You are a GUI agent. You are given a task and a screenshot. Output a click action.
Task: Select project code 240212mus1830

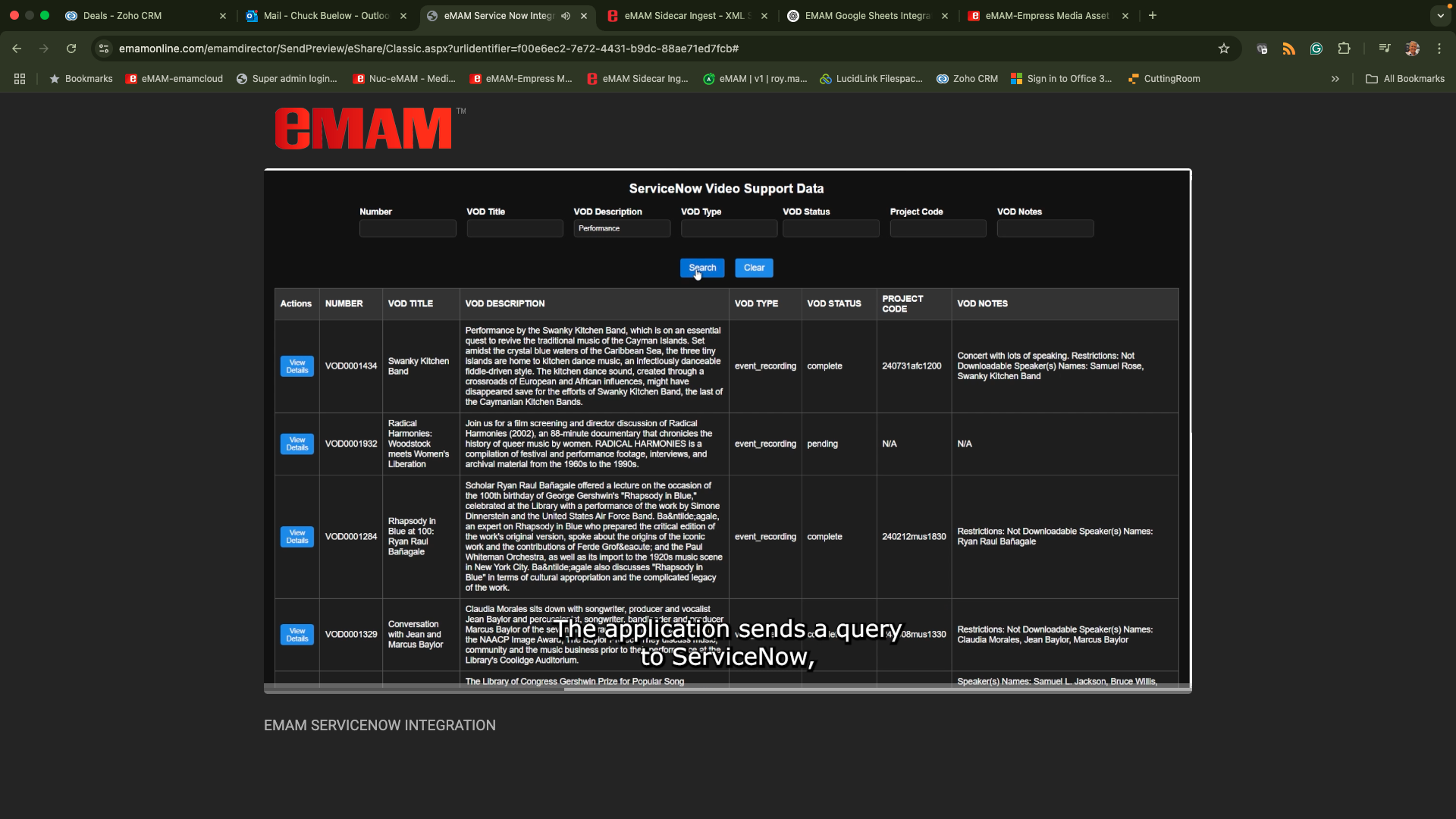point(914,537)
